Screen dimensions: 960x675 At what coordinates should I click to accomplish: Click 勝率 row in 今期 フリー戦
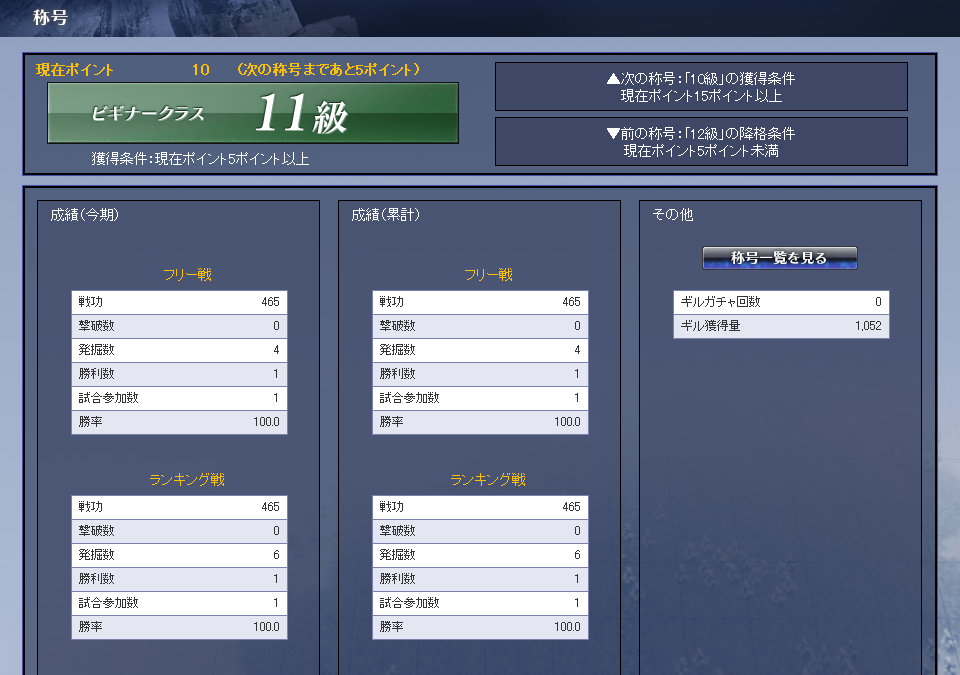(x=179, y=422)
